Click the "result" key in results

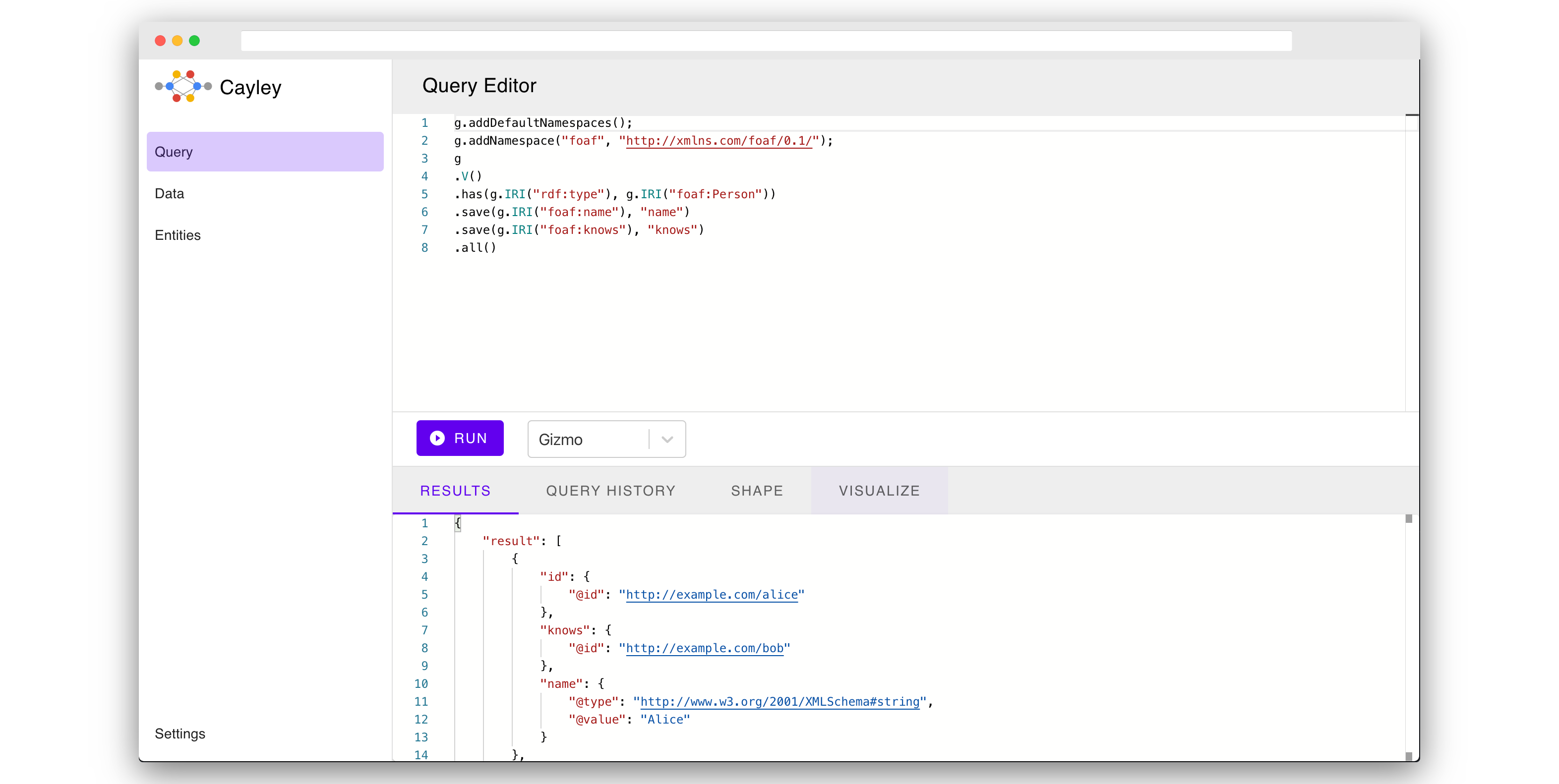click(511, 542)
